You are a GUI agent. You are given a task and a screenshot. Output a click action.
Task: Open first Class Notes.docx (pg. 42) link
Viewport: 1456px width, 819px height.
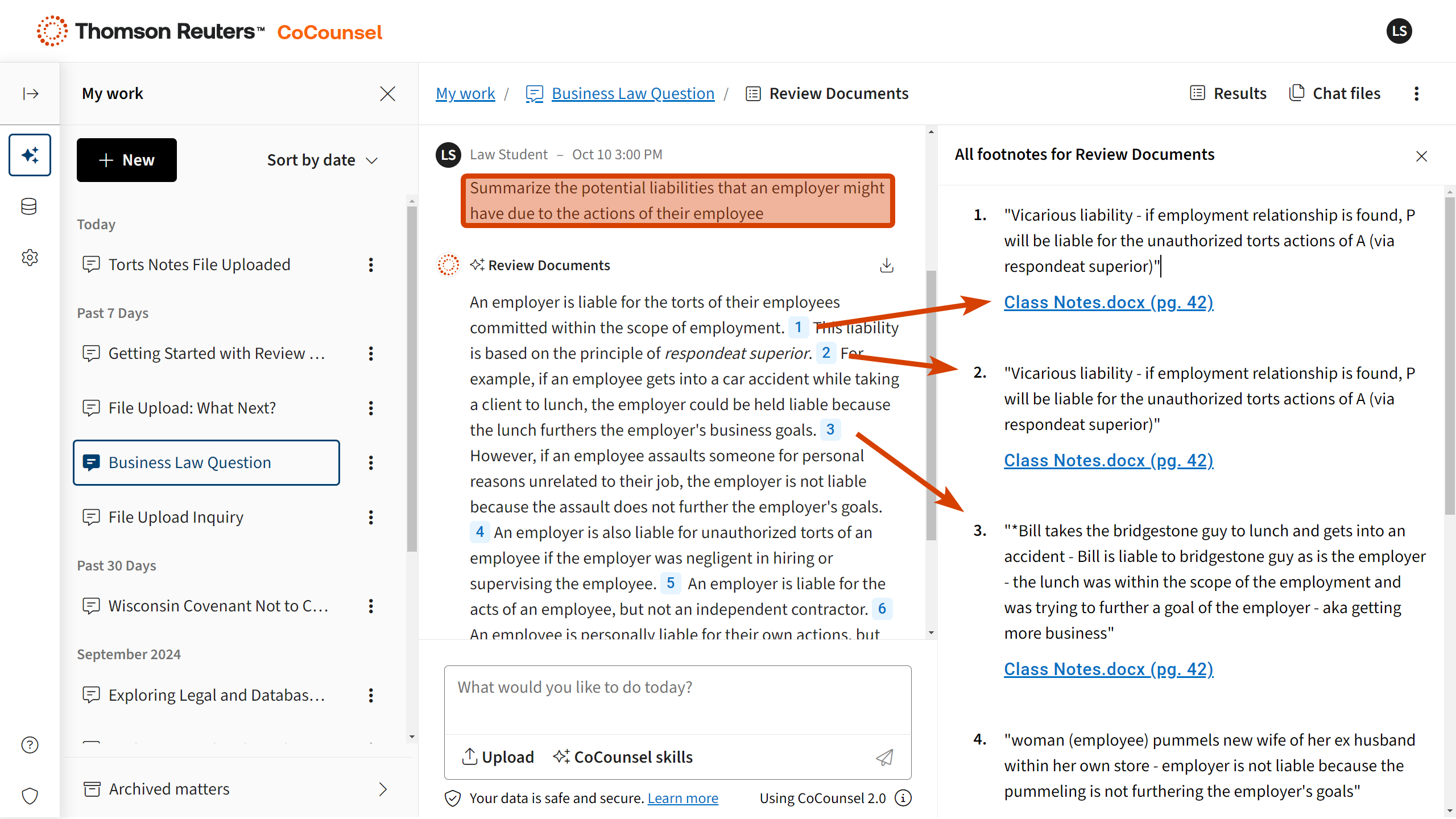point(1108,302)
